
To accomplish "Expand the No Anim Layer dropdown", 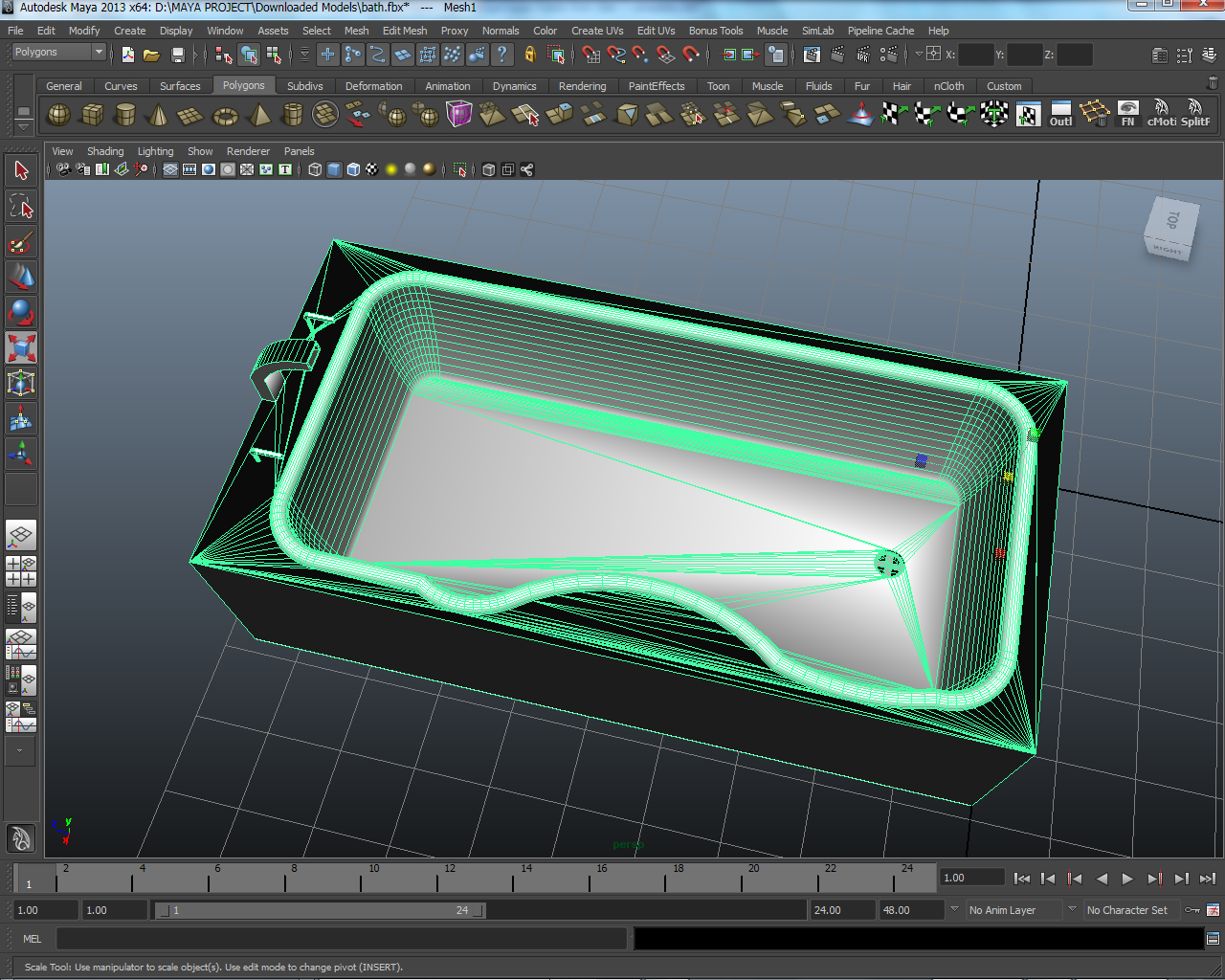I will tap(1012, 910).
